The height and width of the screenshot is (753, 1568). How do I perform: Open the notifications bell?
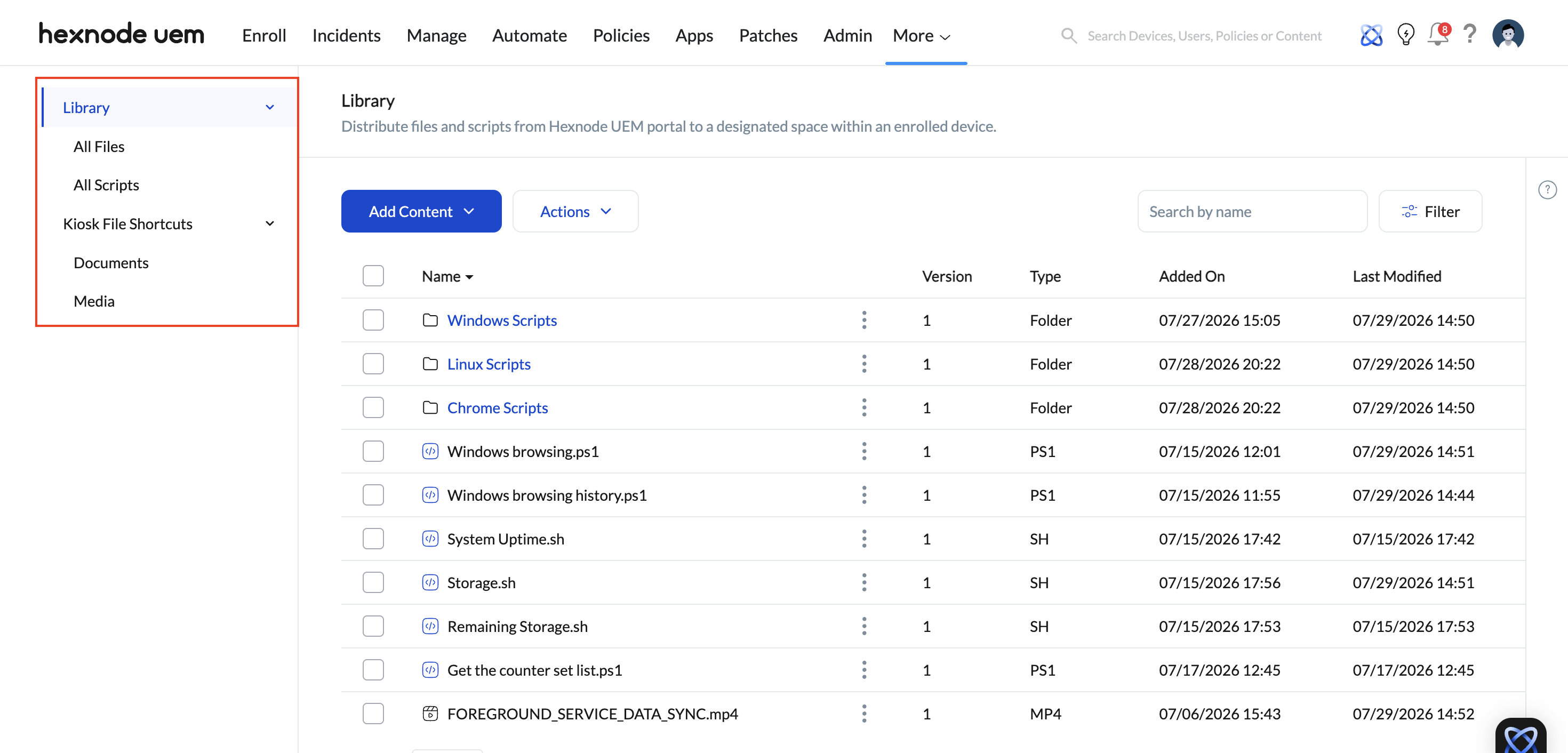coord(1438,34)
